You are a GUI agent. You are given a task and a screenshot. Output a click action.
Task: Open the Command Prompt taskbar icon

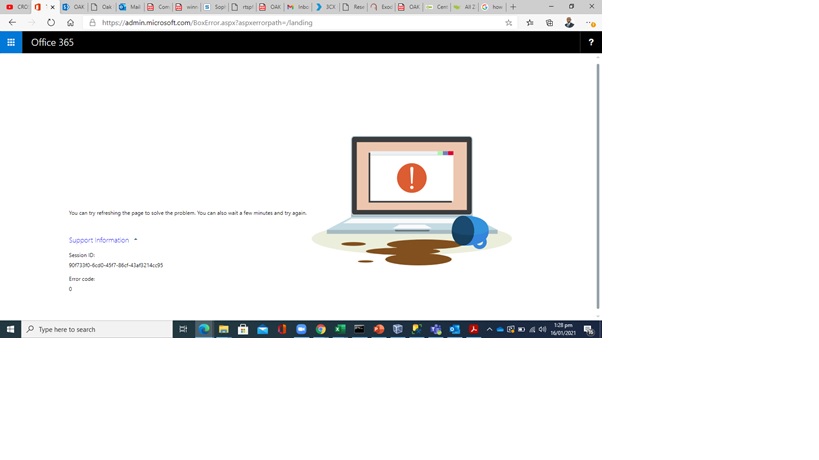(x=359, y=329)
